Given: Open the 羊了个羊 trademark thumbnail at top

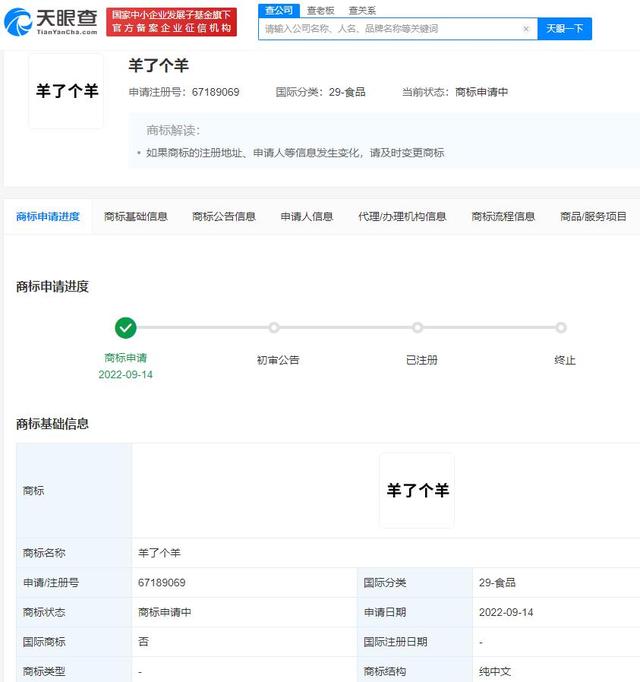Looking at the screenshot, I should pos(66,91).
